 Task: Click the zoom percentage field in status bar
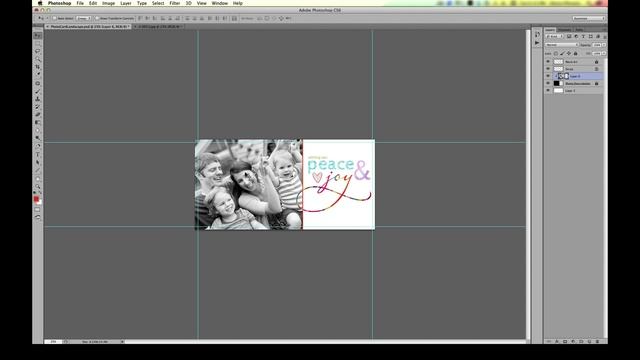point(53,342)
